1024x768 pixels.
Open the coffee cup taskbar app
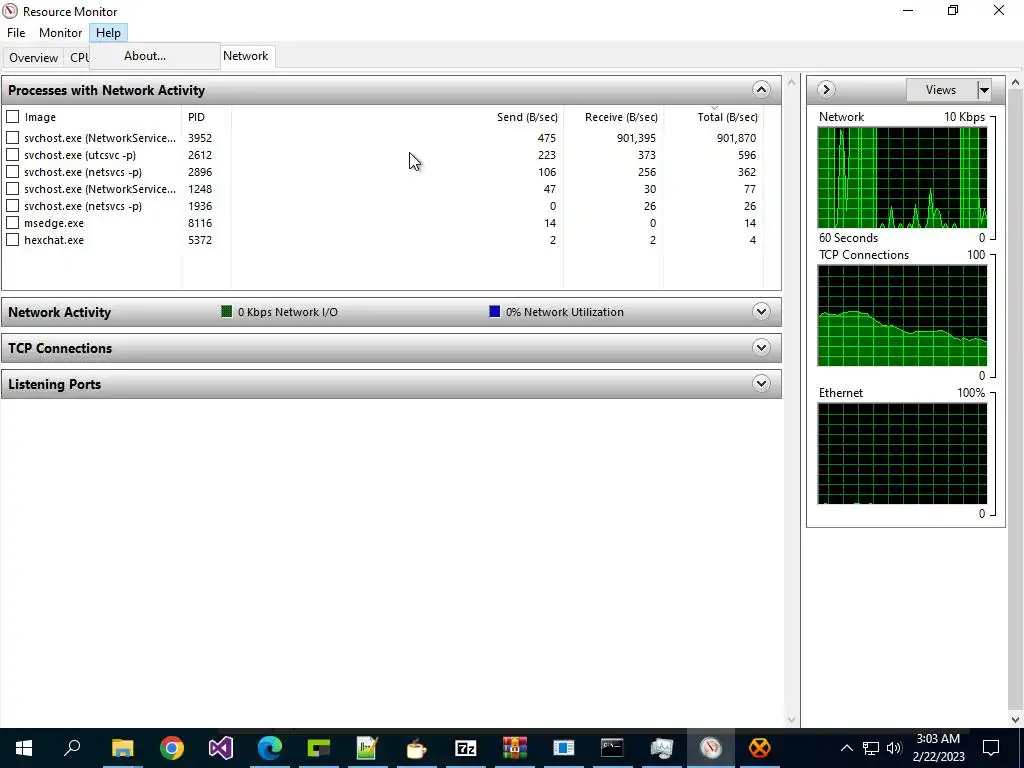(x=417, y=748)
